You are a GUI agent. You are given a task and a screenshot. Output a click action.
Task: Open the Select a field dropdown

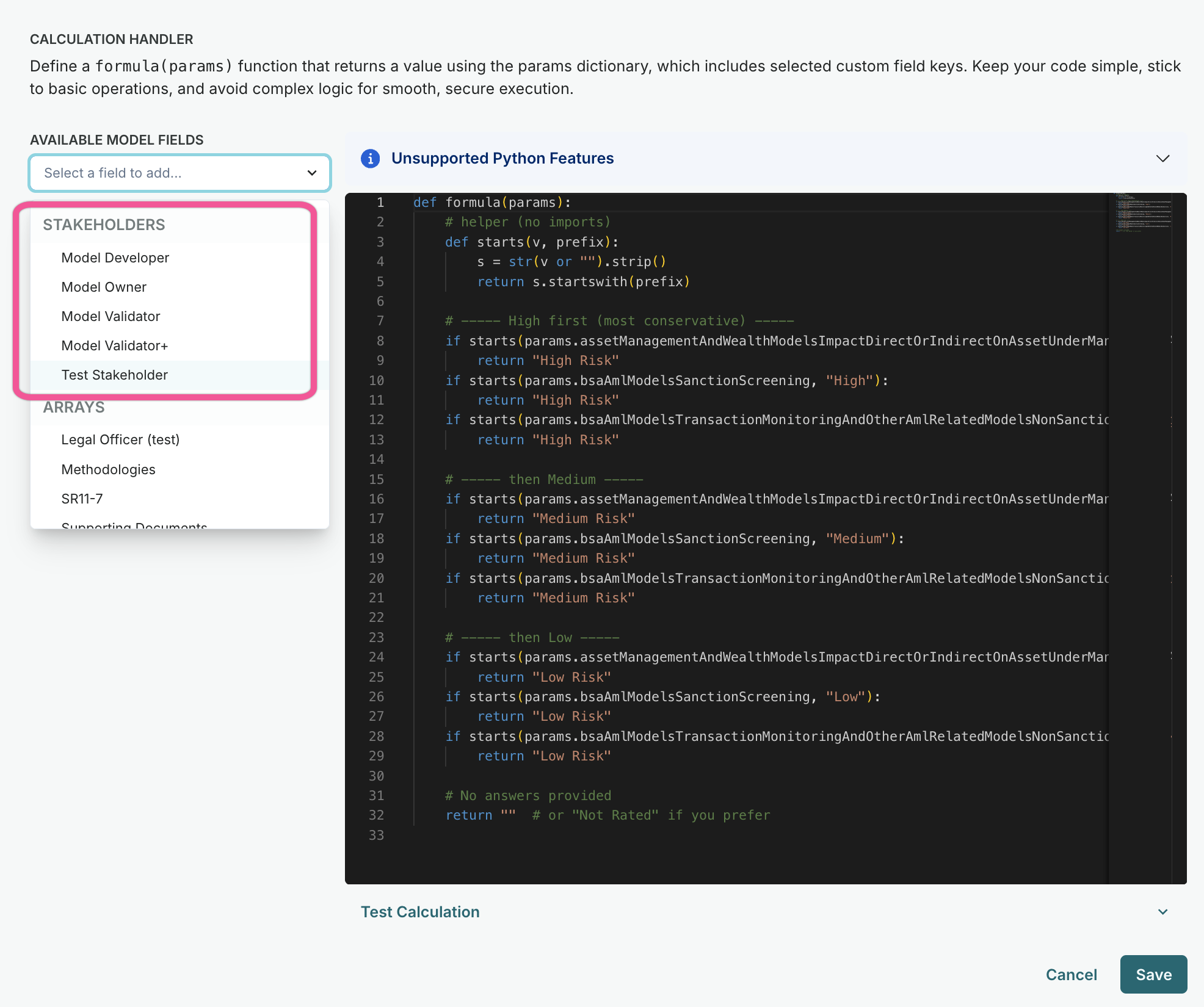tap(180, 173)
